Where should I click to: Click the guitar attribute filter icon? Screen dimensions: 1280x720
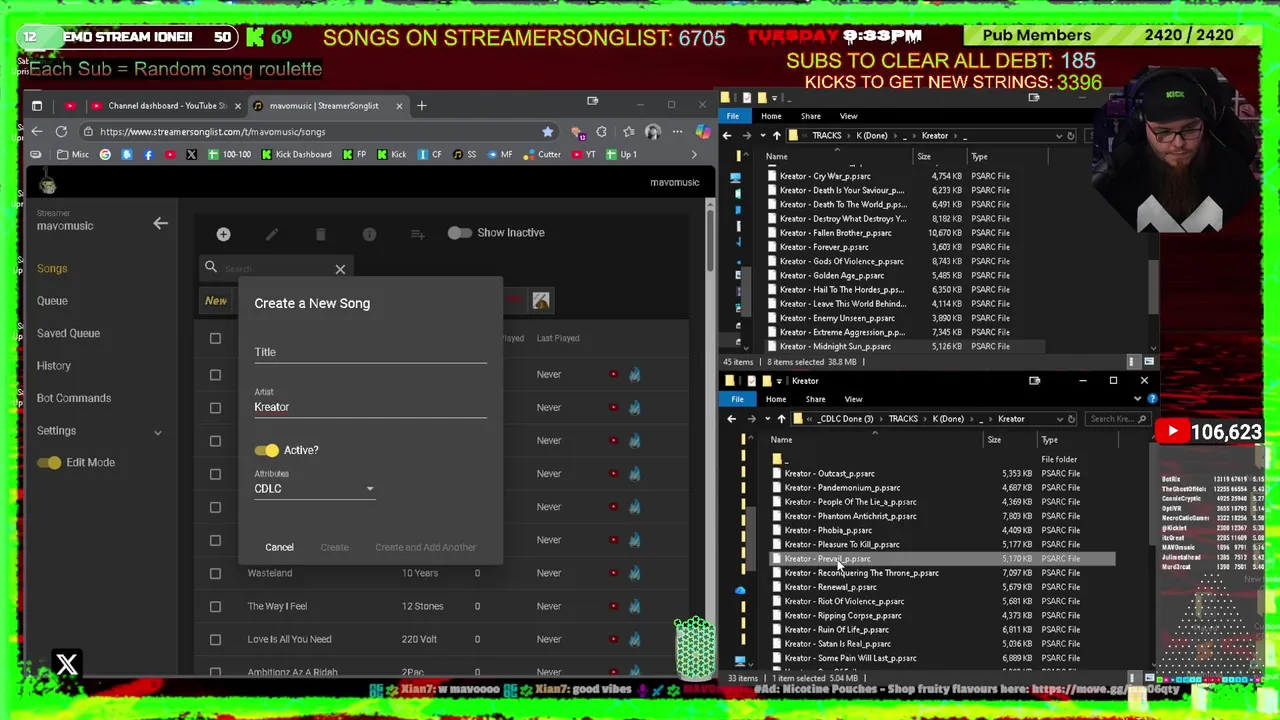[541, 300]
